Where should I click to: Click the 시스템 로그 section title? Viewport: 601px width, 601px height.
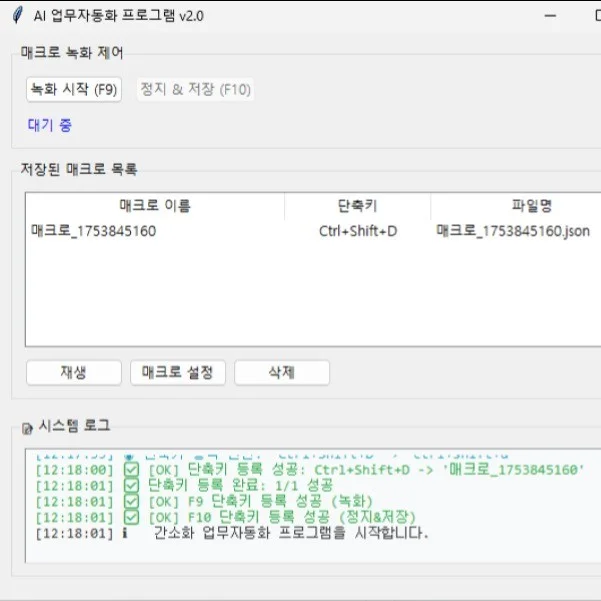coord(74,425)
